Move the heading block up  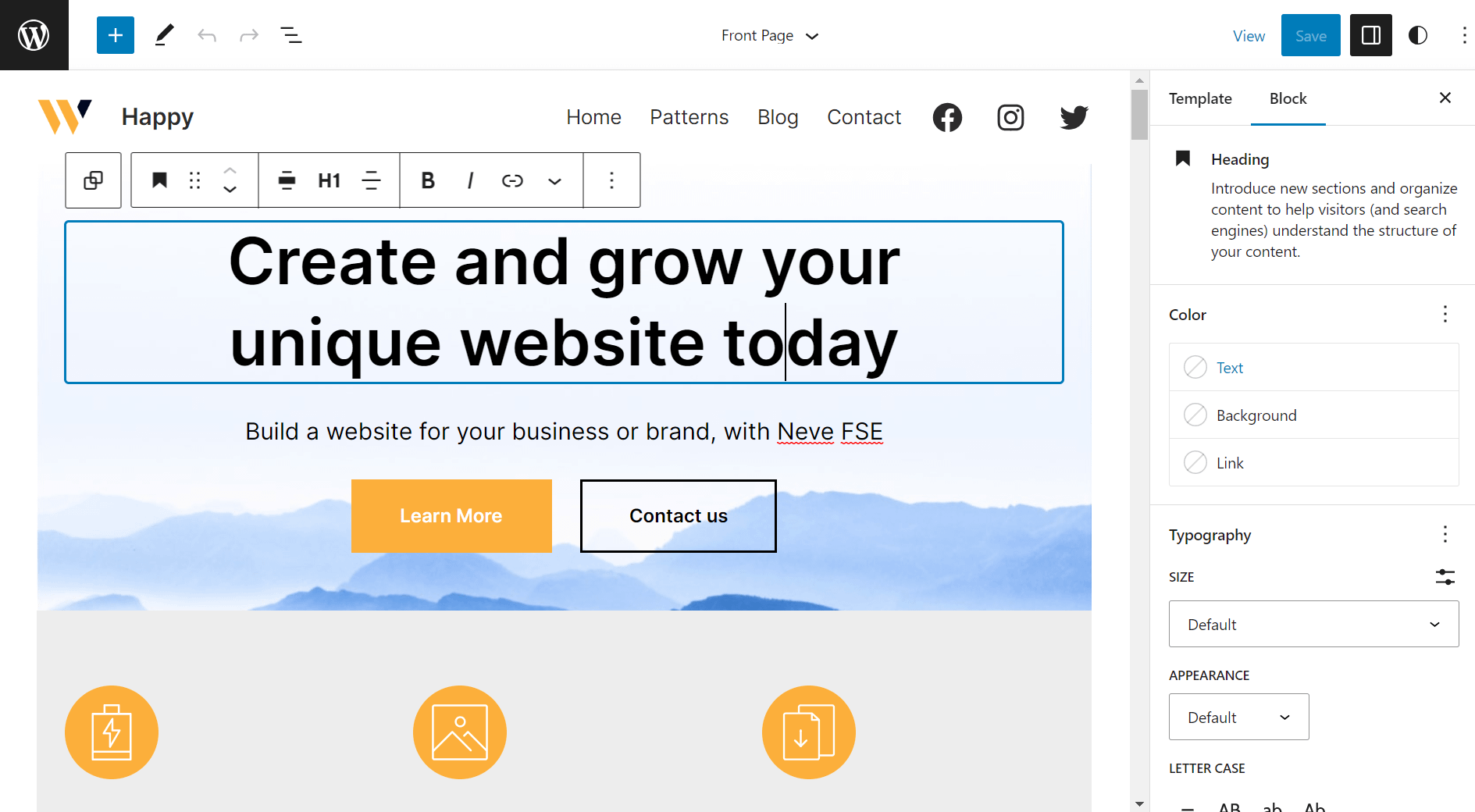230,170
